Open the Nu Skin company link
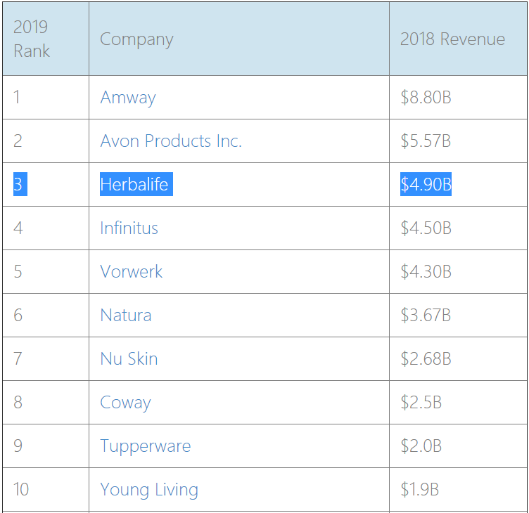529x513 pixels. point(129,359)
